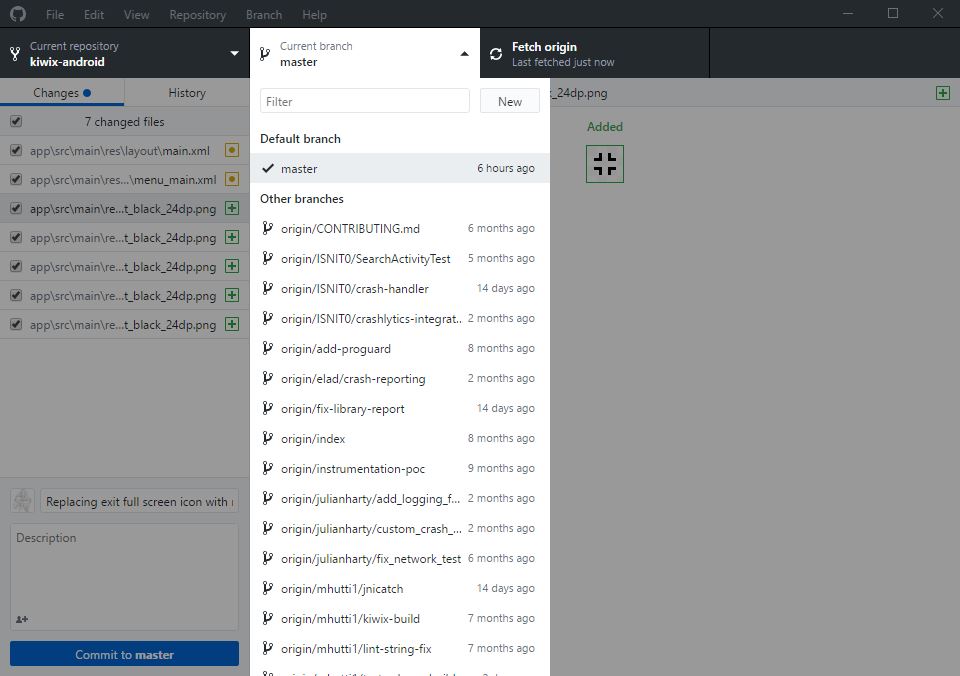The width and height of the screenshot is (960, 676).
Task: Click the modified status icon for menu_main.xml
Action: coord(232,180)
